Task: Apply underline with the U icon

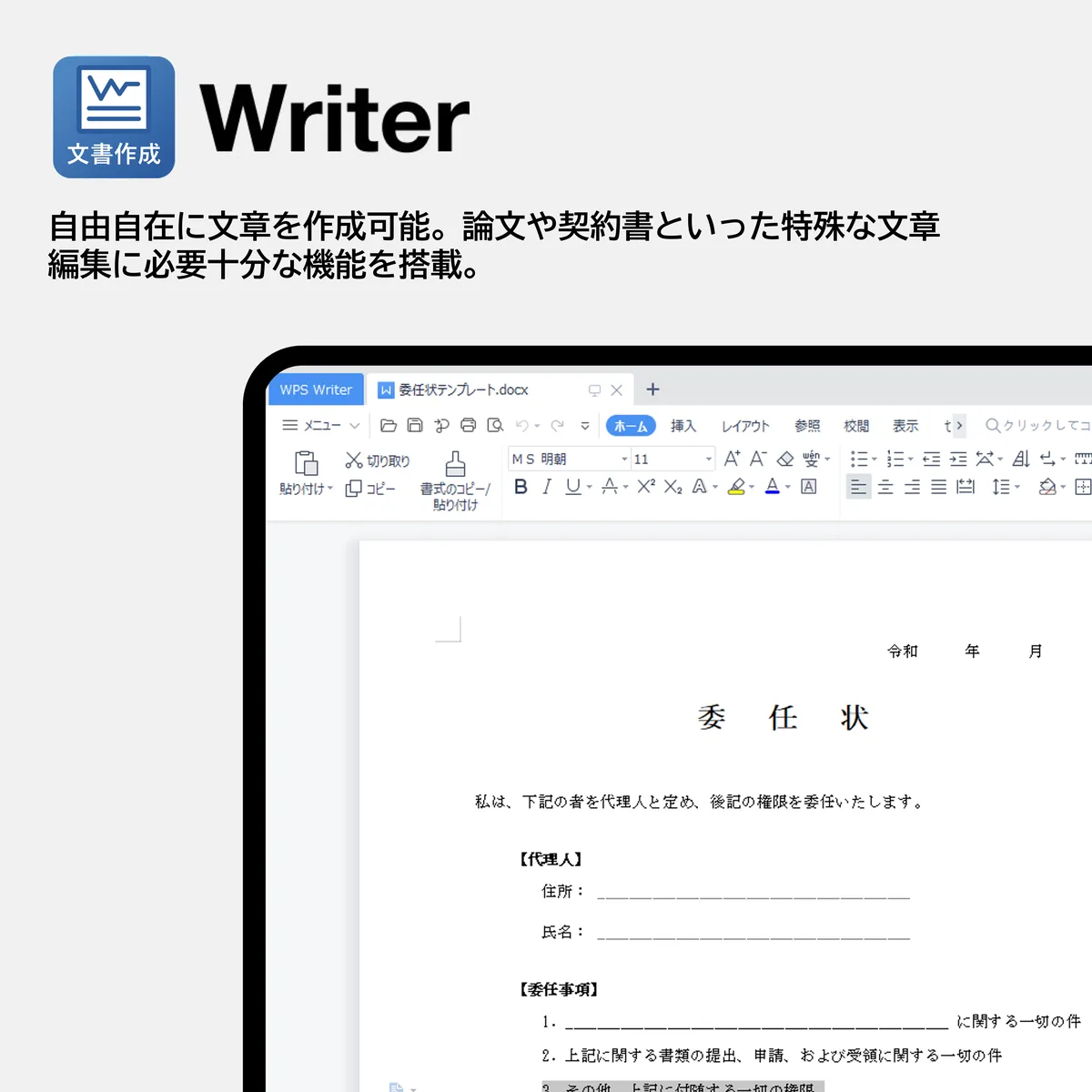Action: pyautogui.click(x=572, y=487)
